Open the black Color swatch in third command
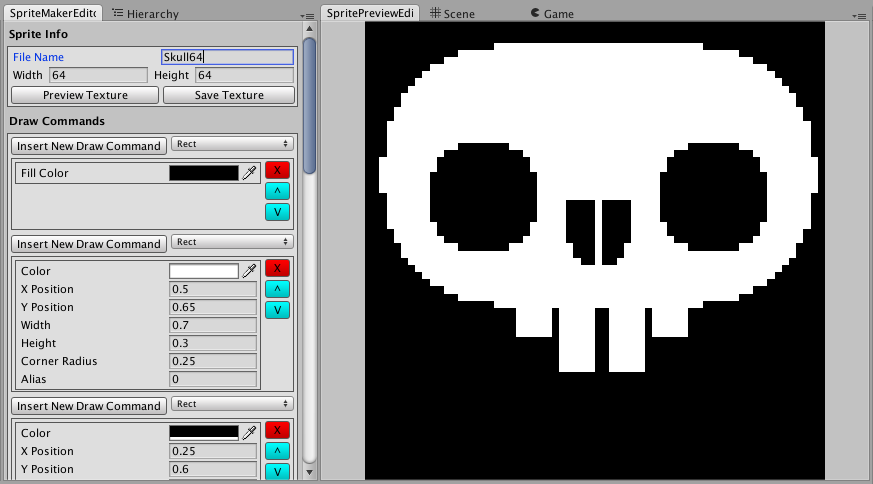This screenshot has height=484, width=873. [204, 433]
